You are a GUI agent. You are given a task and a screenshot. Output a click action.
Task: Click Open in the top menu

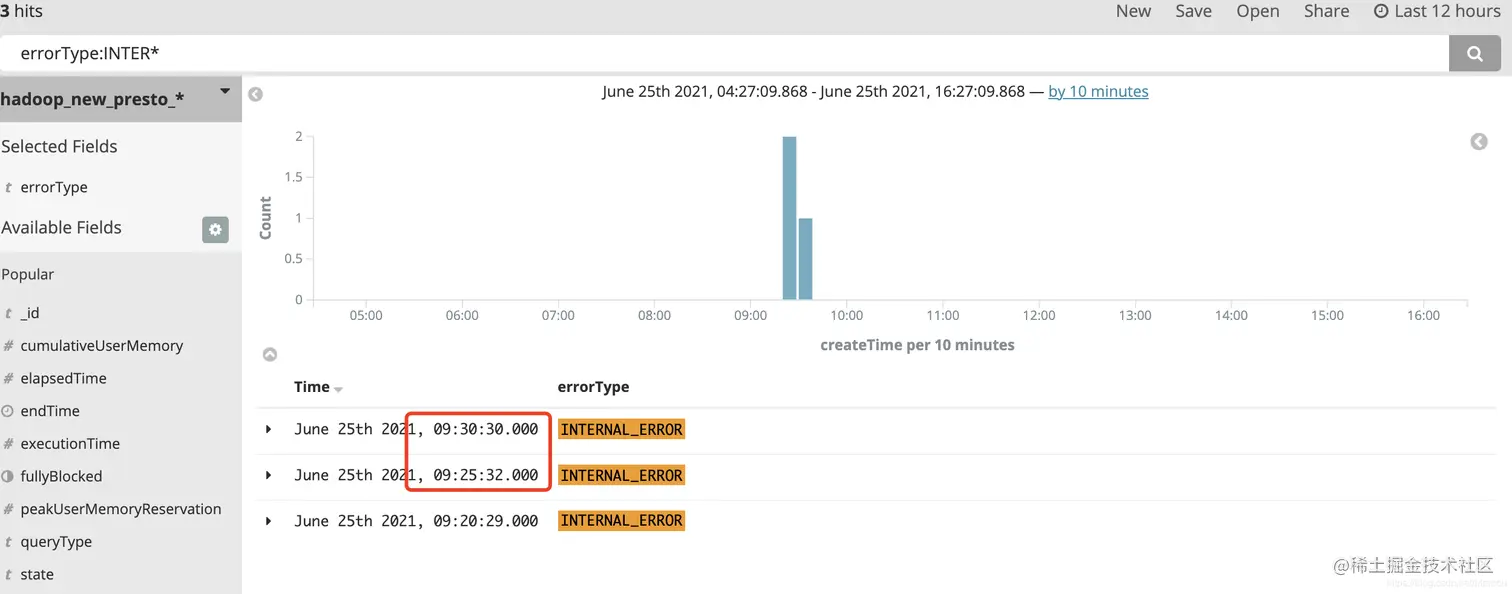[1257, 11]
